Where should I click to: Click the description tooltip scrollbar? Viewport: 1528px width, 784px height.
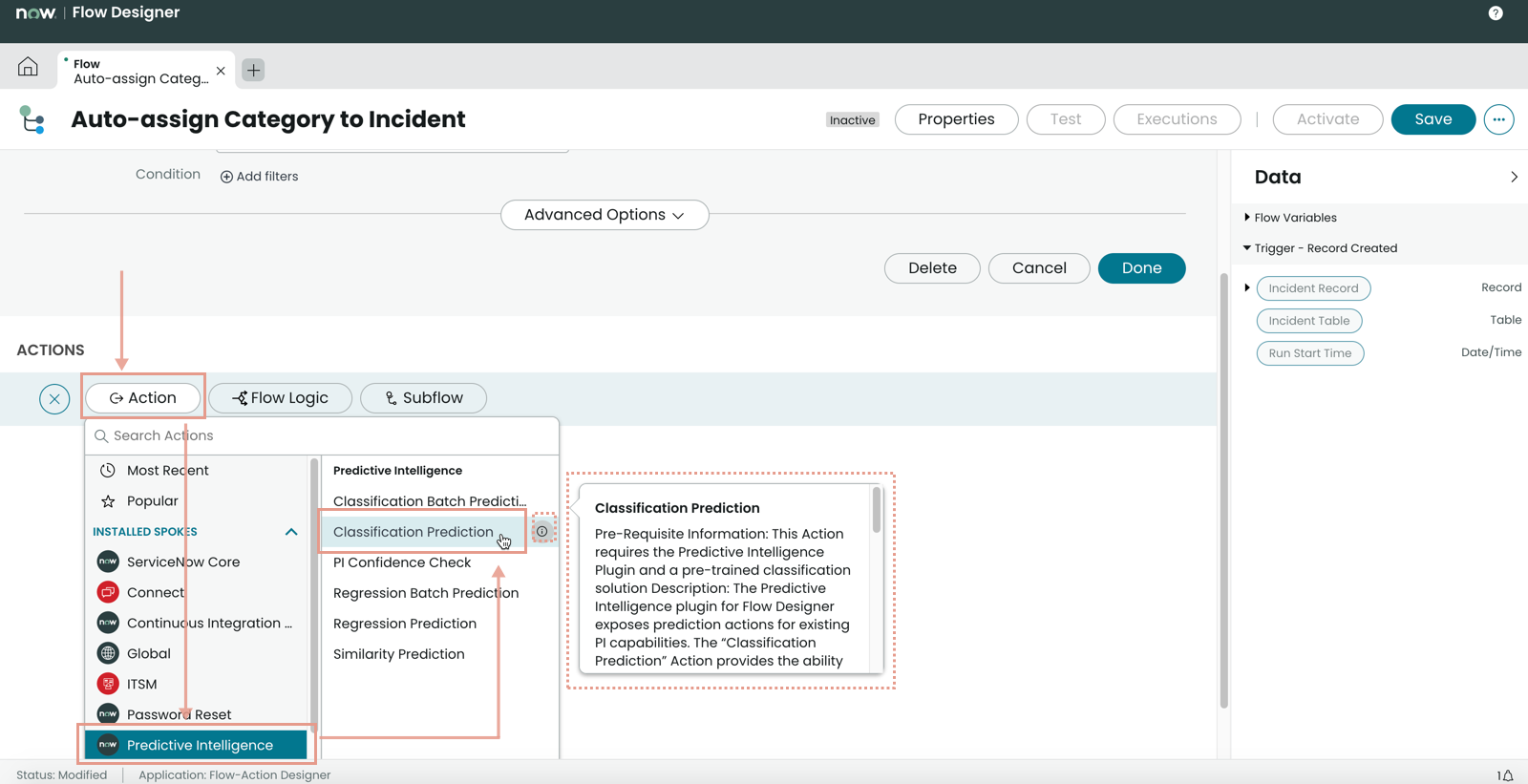(x=877, y=510)
